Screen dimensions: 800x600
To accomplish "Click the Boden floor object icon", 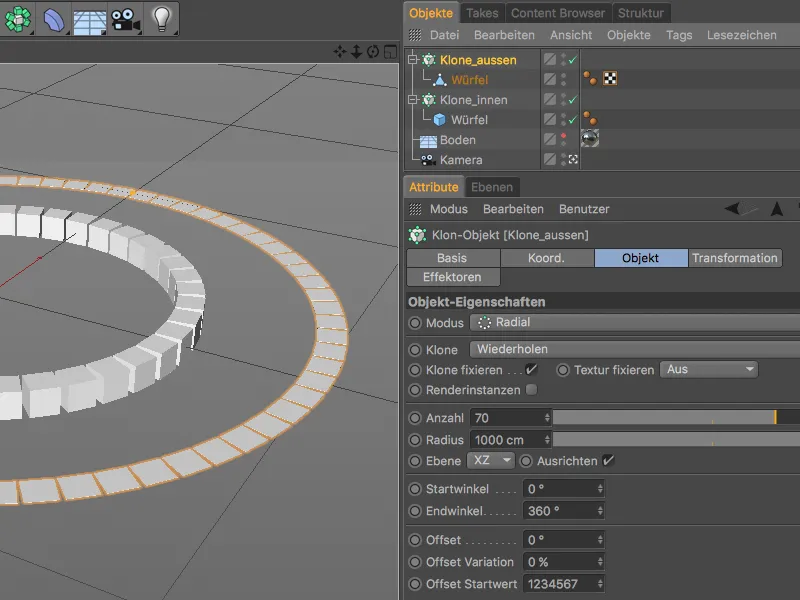I will tap(428, 140).
